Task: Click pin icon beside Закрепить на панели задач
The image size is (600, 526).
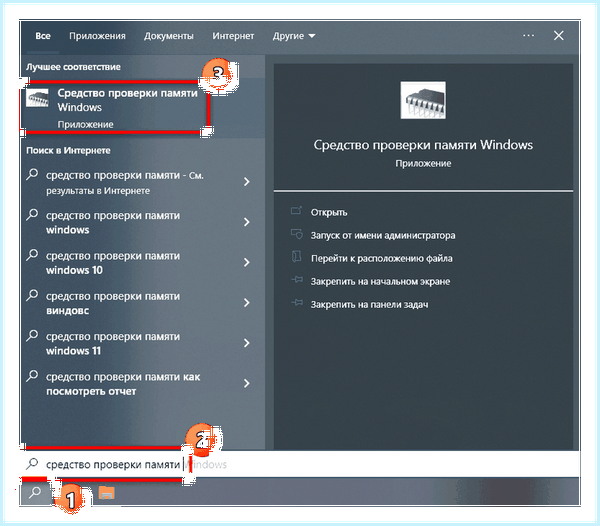Action: point(297,303)
